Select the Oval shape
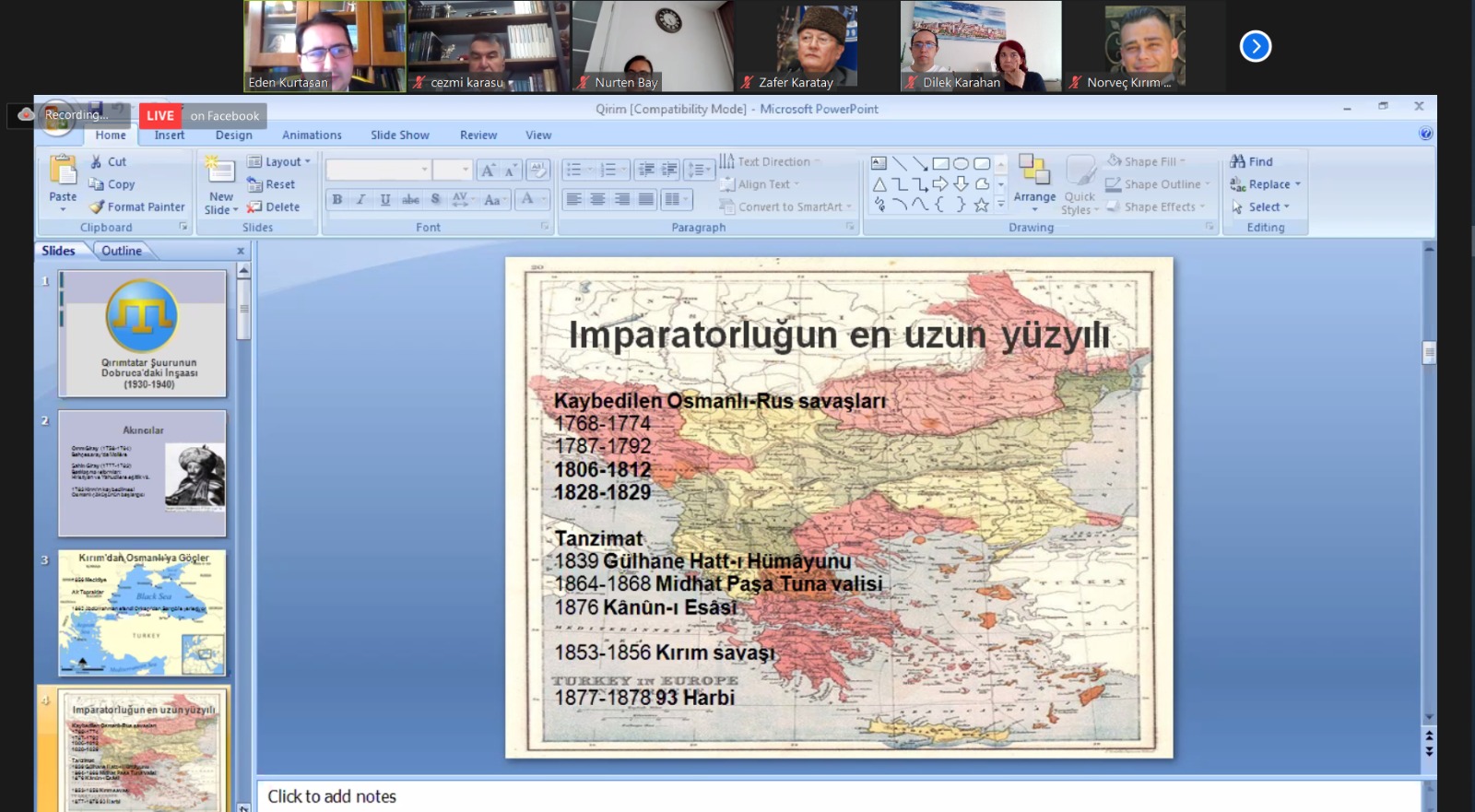Image resolution: width=1475 pixels, height=812 pixels. [x=961, y=163]
